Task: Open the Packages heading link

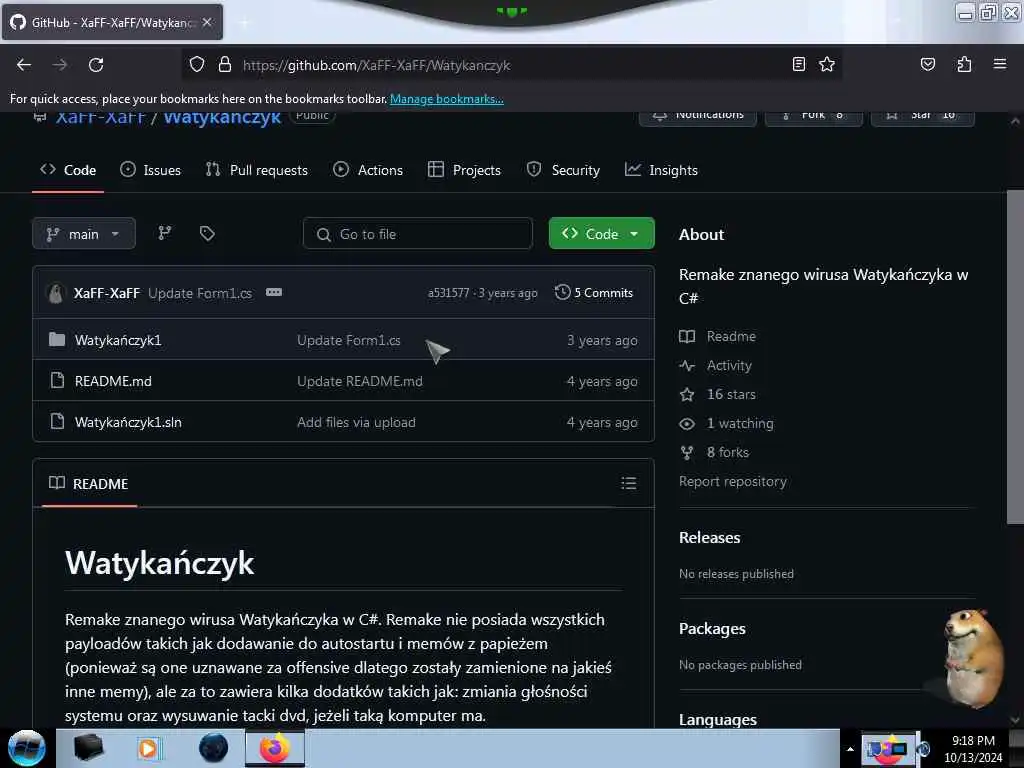Action: tap(712, 628)
